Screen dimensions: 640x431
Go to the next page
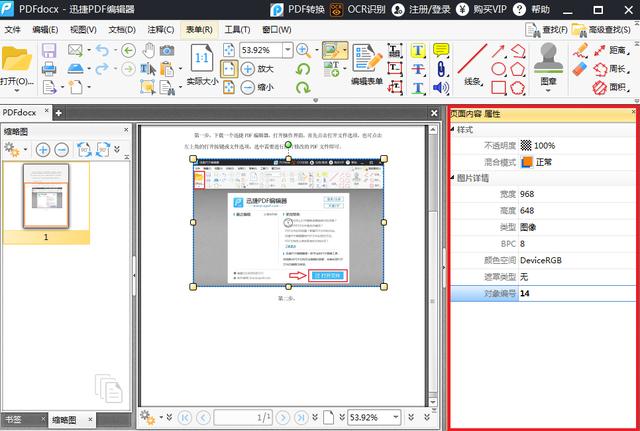tap(282, 417)
